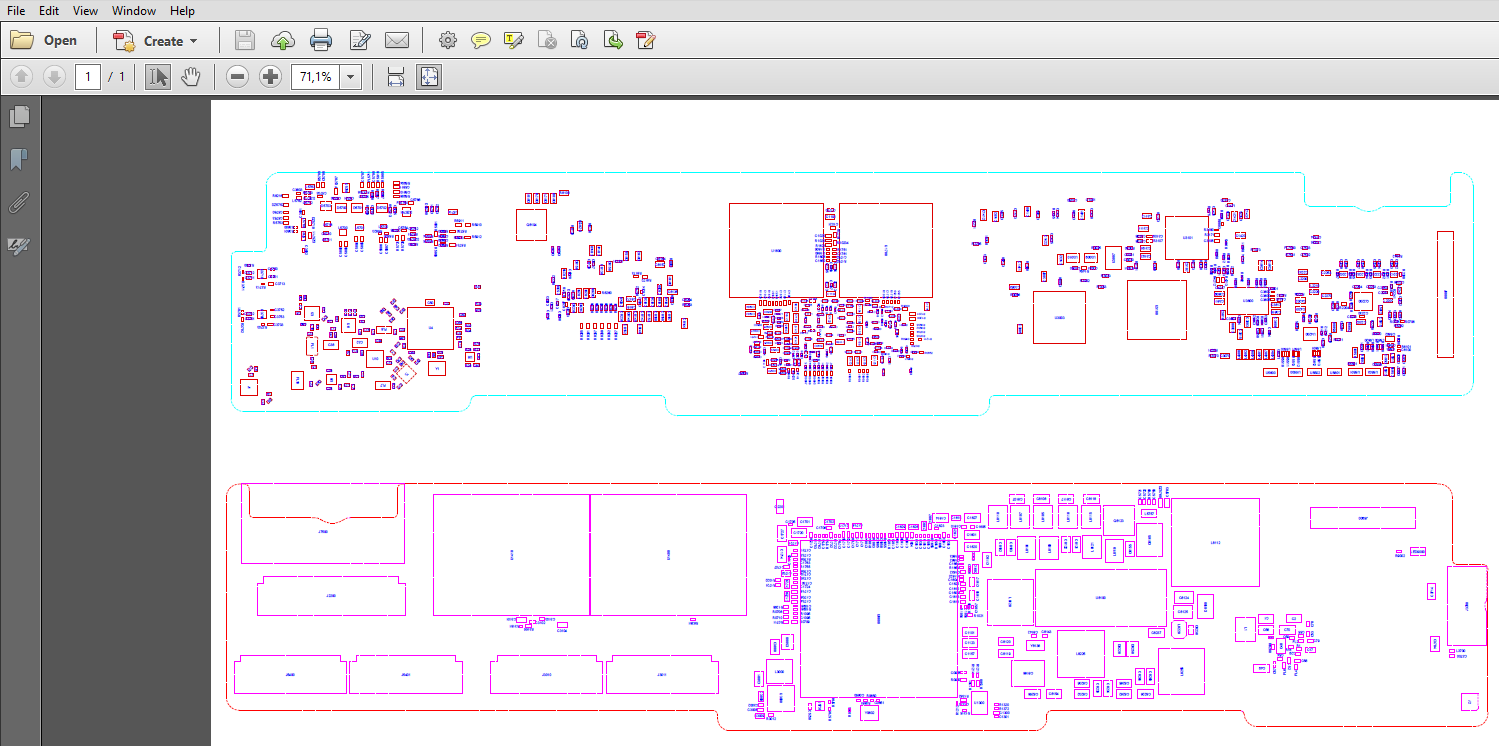Toggle the text Select tool
Screen dimensions: 1499x746
[x=157, y=77]
